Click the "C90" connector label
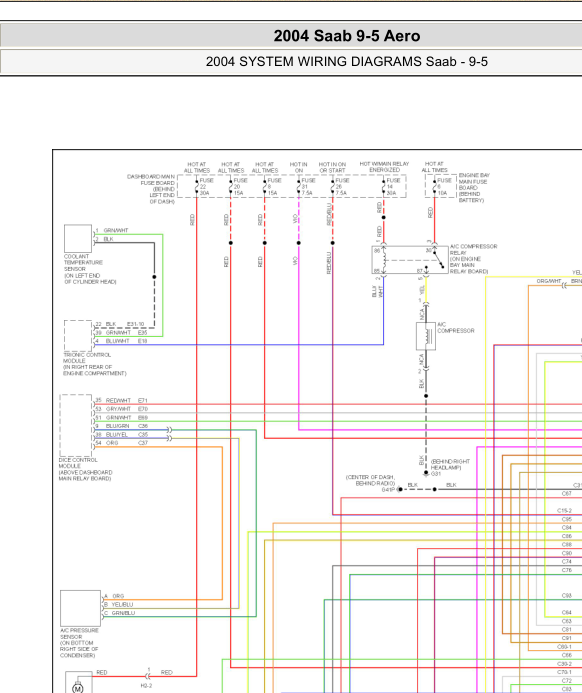Screen dimensions: 582x693 pyautogui.click(x=567, y=553)
